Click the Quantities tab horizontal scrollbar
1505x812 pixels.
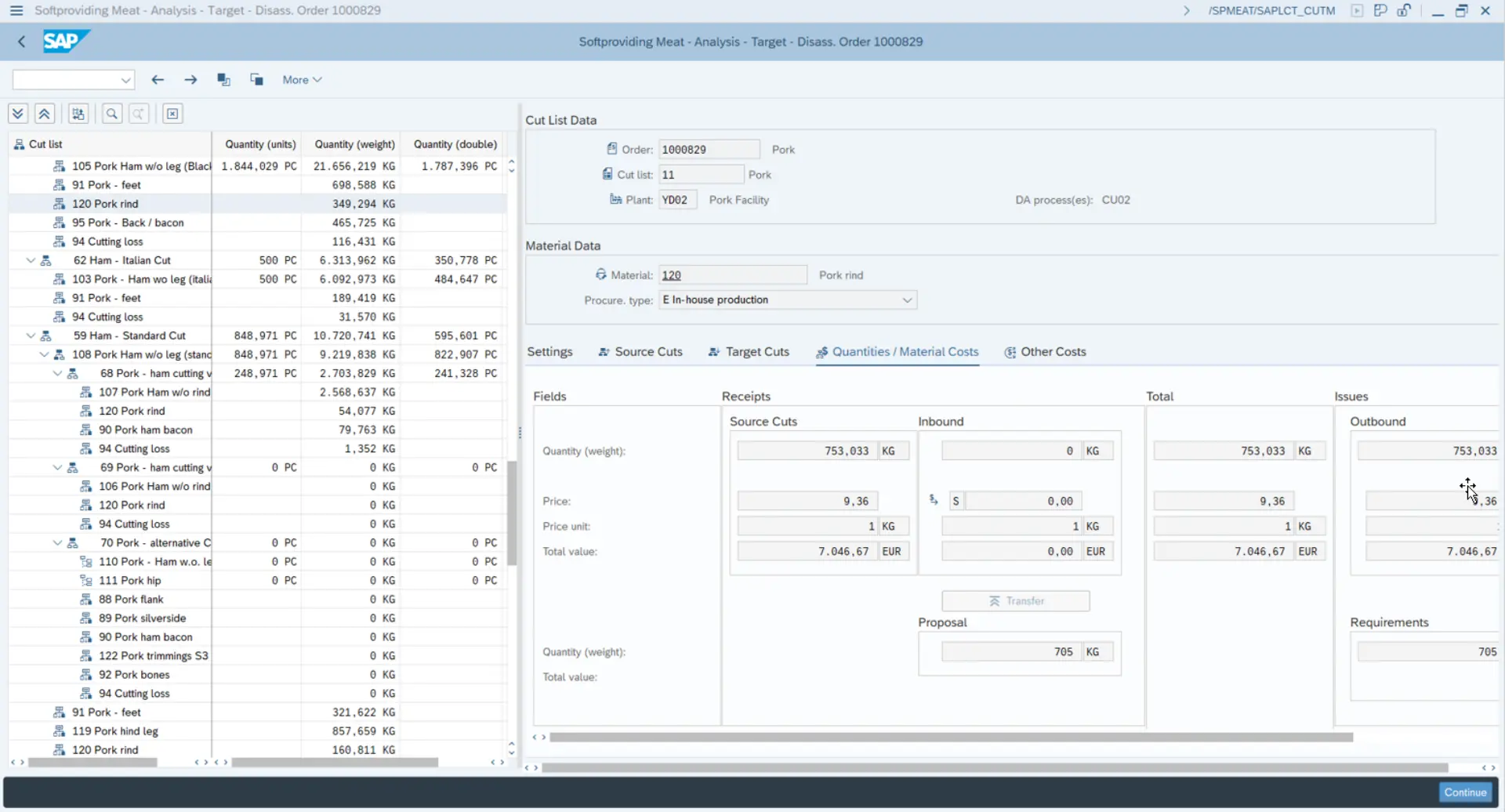coord(951,738)
